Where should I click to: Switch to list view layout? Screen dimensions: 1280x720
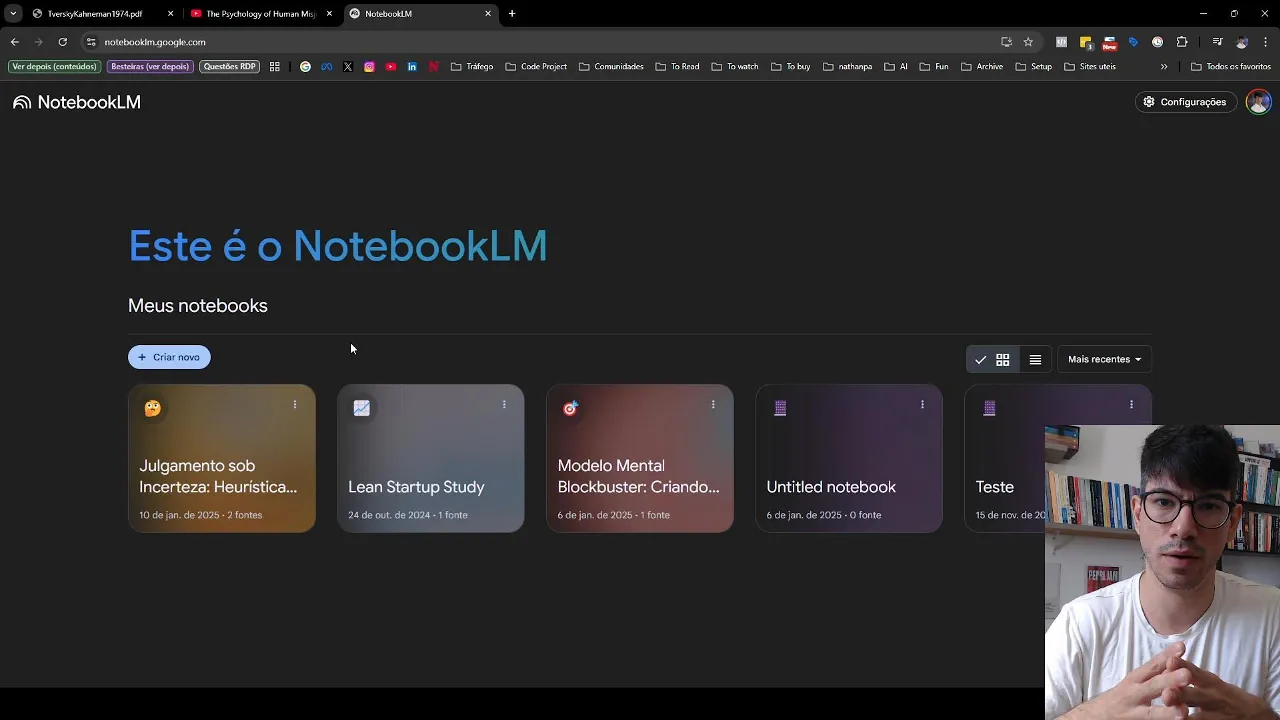tap(1035, 360)
